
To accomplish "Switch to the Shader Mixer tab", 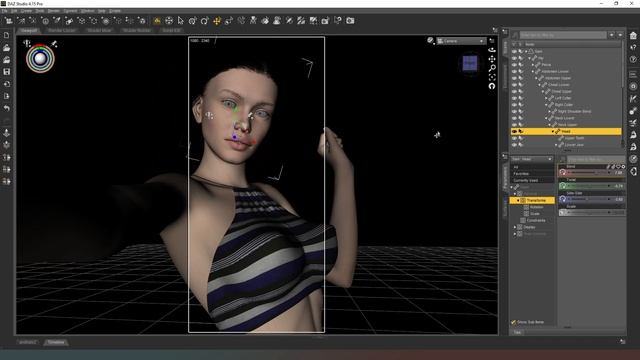I will (99, 30).
